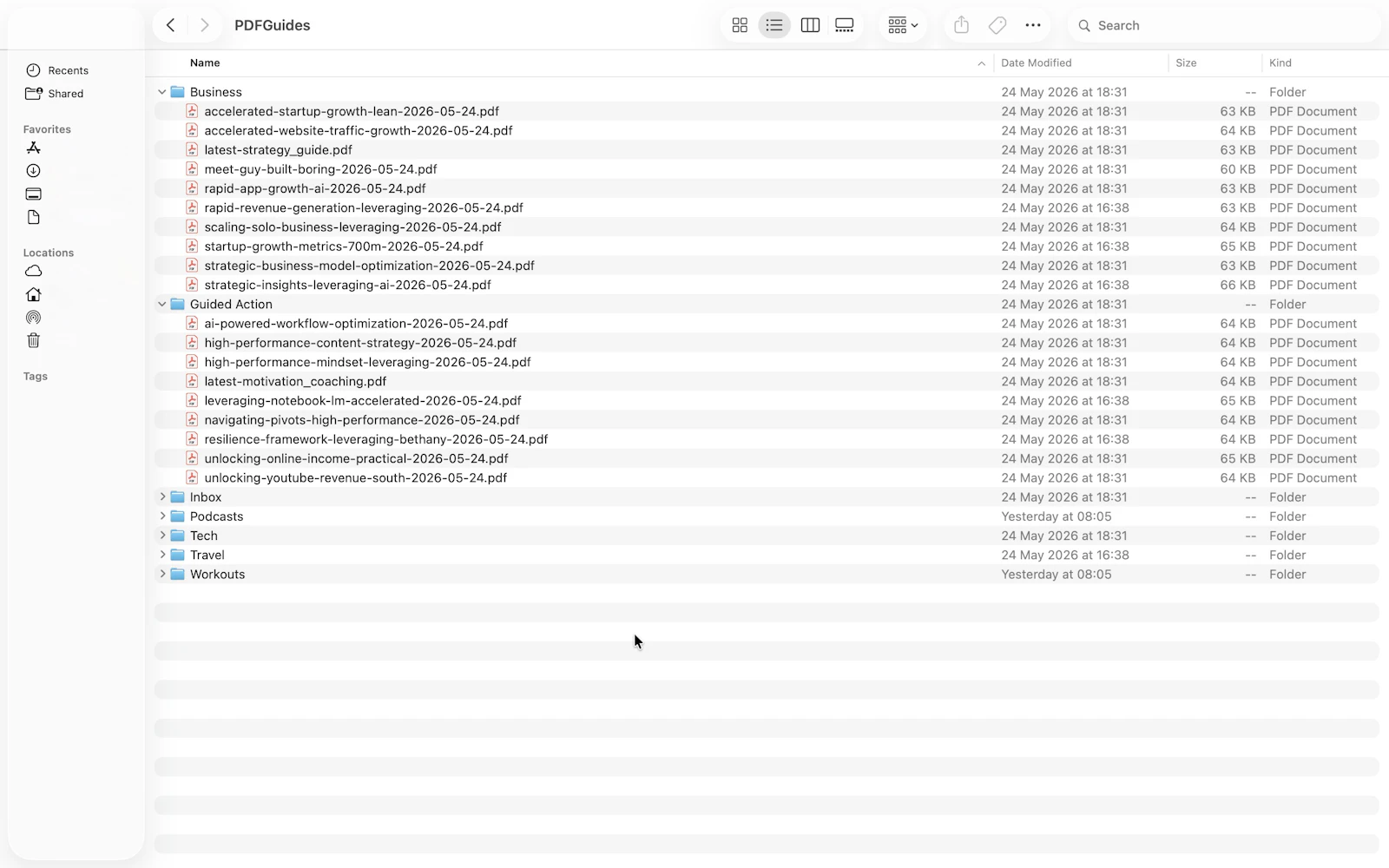This screenshot has width=1389, height=868.
Task: Sort by the Name column header
Action: (x=205, y=62)
